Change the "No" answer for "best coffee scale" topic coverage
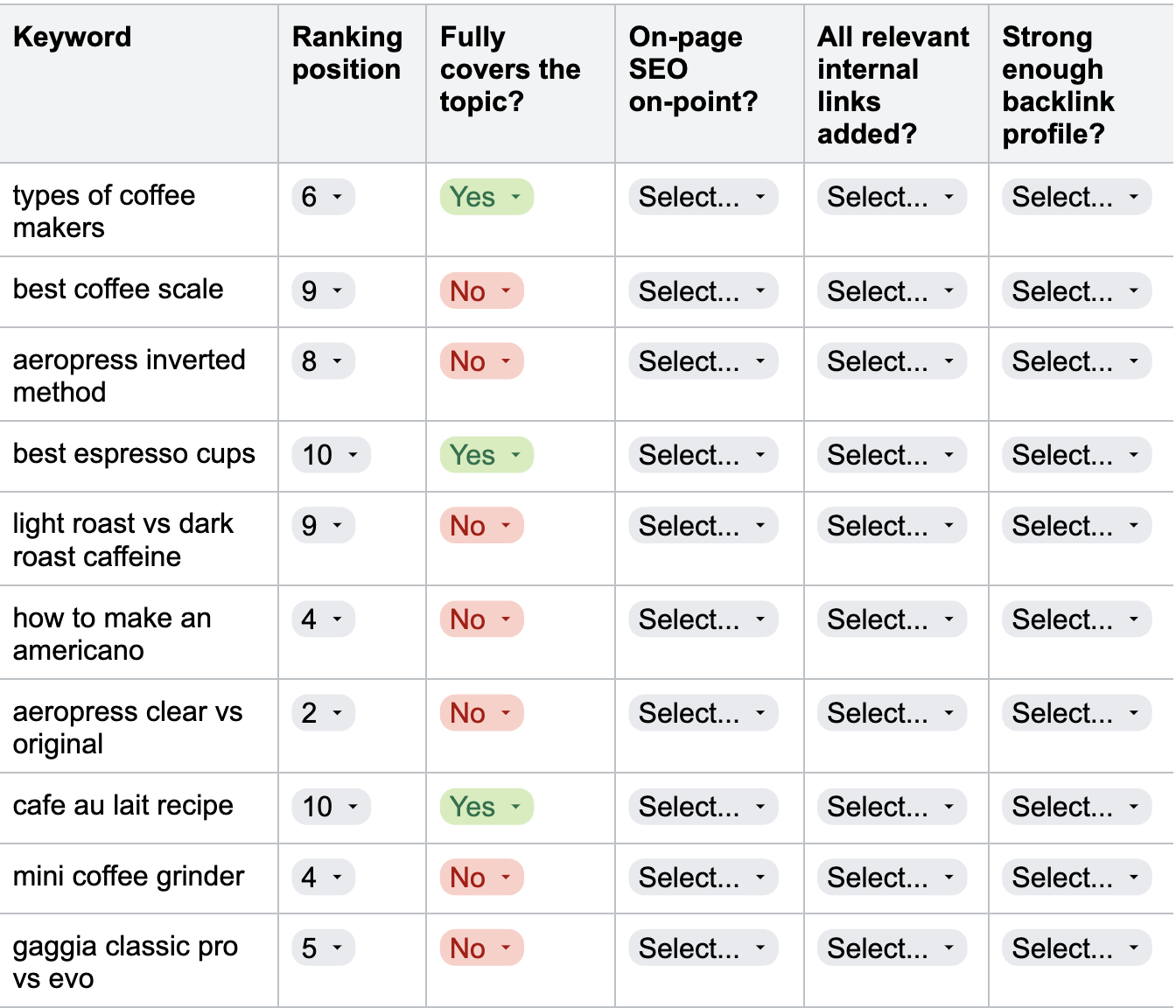 click(x=480, y=291)
